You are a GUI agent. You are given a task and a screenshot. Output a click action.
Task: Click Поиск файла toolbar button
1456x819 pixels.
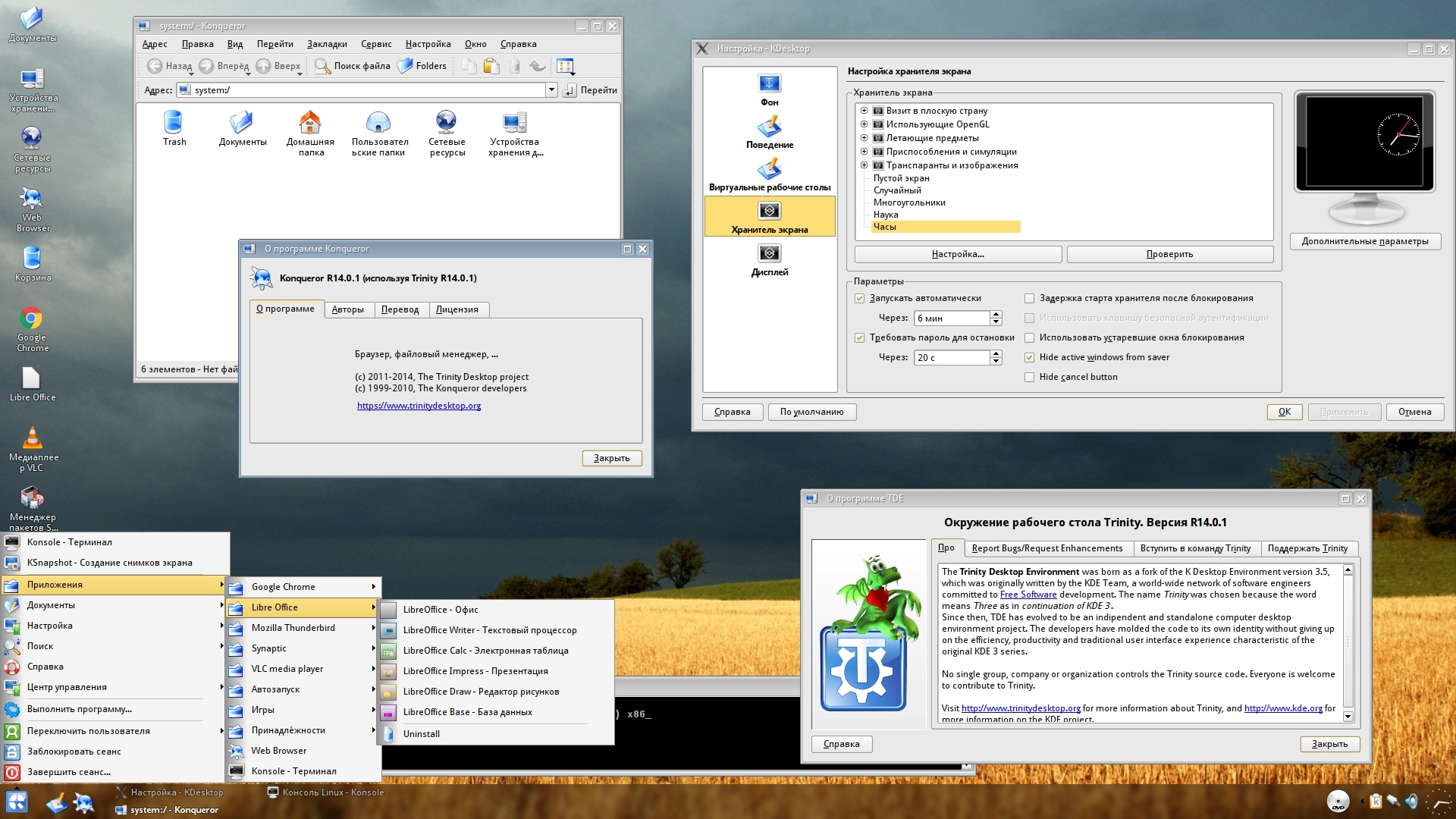353,66
